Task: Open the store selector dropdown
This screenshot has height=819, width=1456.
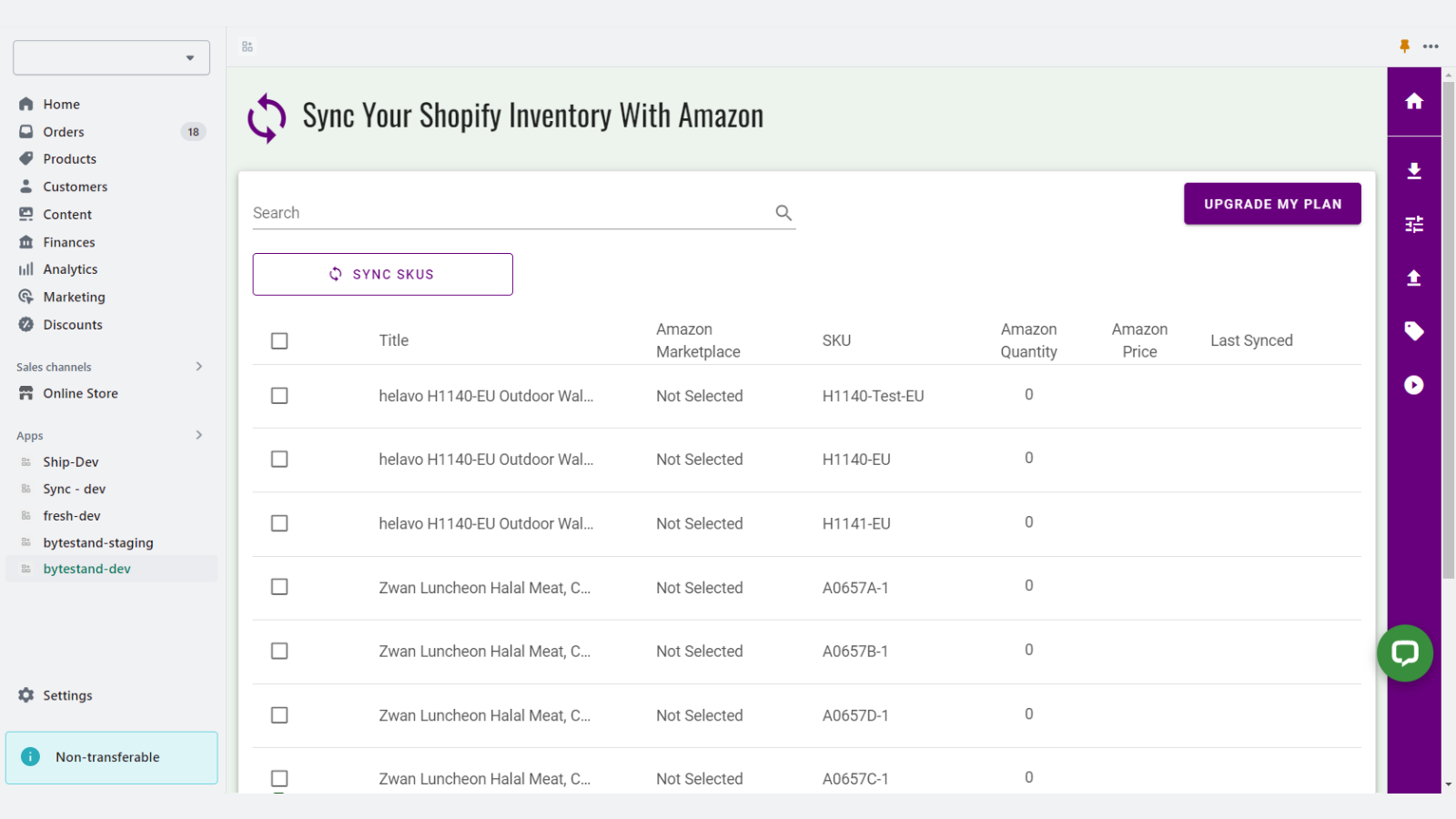Action: [111, 57]
